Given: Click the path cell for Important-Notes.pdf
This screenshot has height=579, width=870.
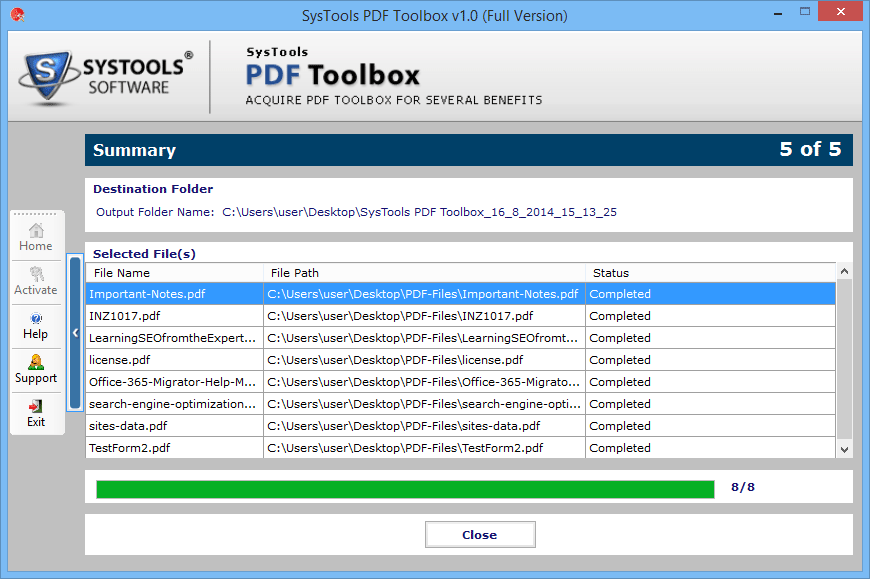Looking at the screenshot, I should point(424,294).
